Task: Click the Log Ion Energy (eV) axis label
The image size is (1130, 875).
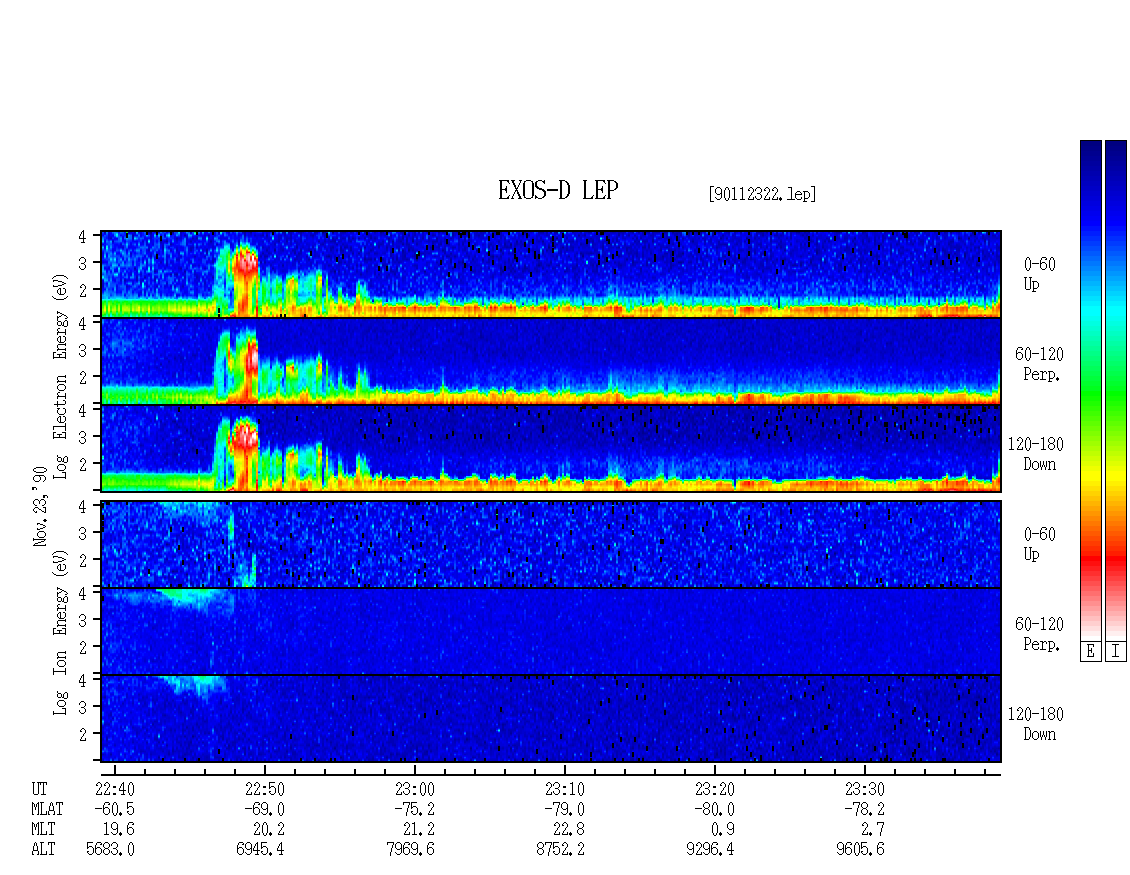Action: [x=61, y=633]
